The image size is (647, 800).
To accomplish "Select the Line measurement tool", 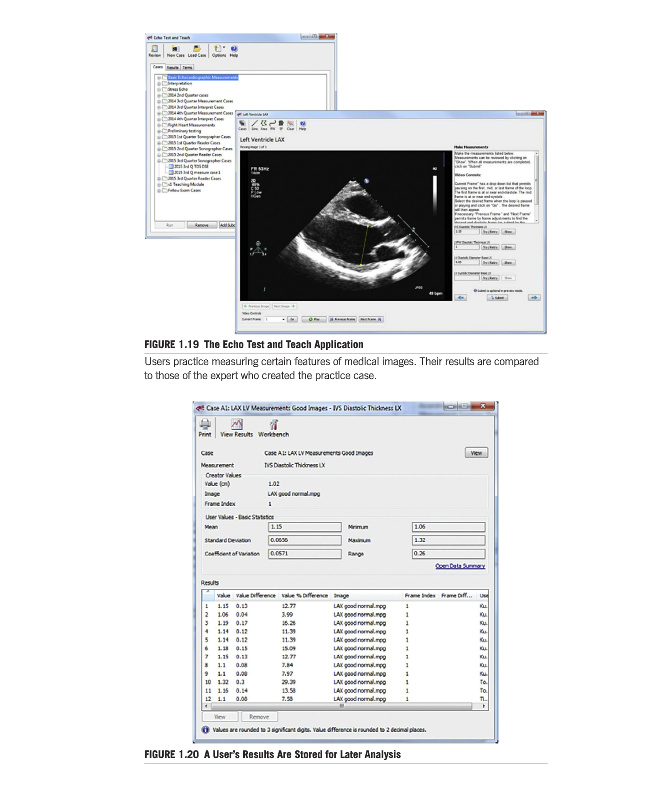I will tap(253, 125).
